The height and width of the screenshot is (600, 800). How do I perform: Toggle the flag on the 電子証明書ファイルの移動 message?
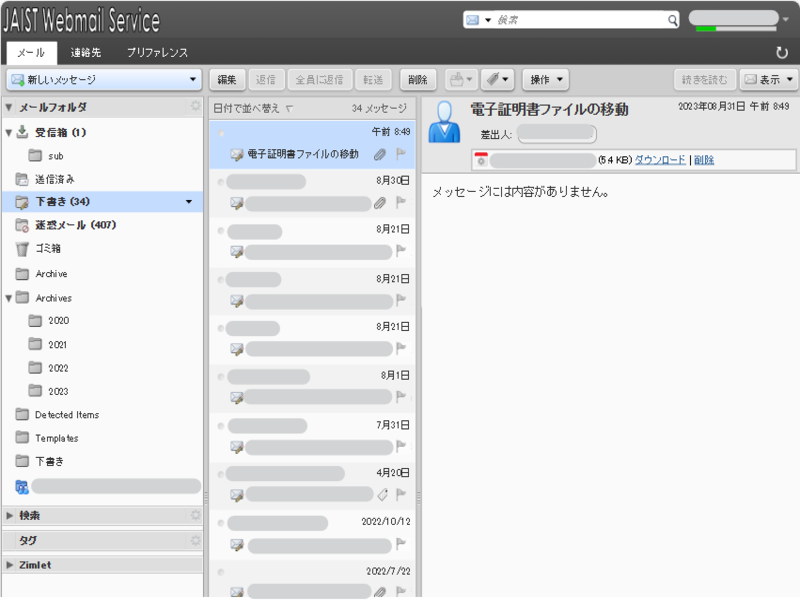[400, 154]
